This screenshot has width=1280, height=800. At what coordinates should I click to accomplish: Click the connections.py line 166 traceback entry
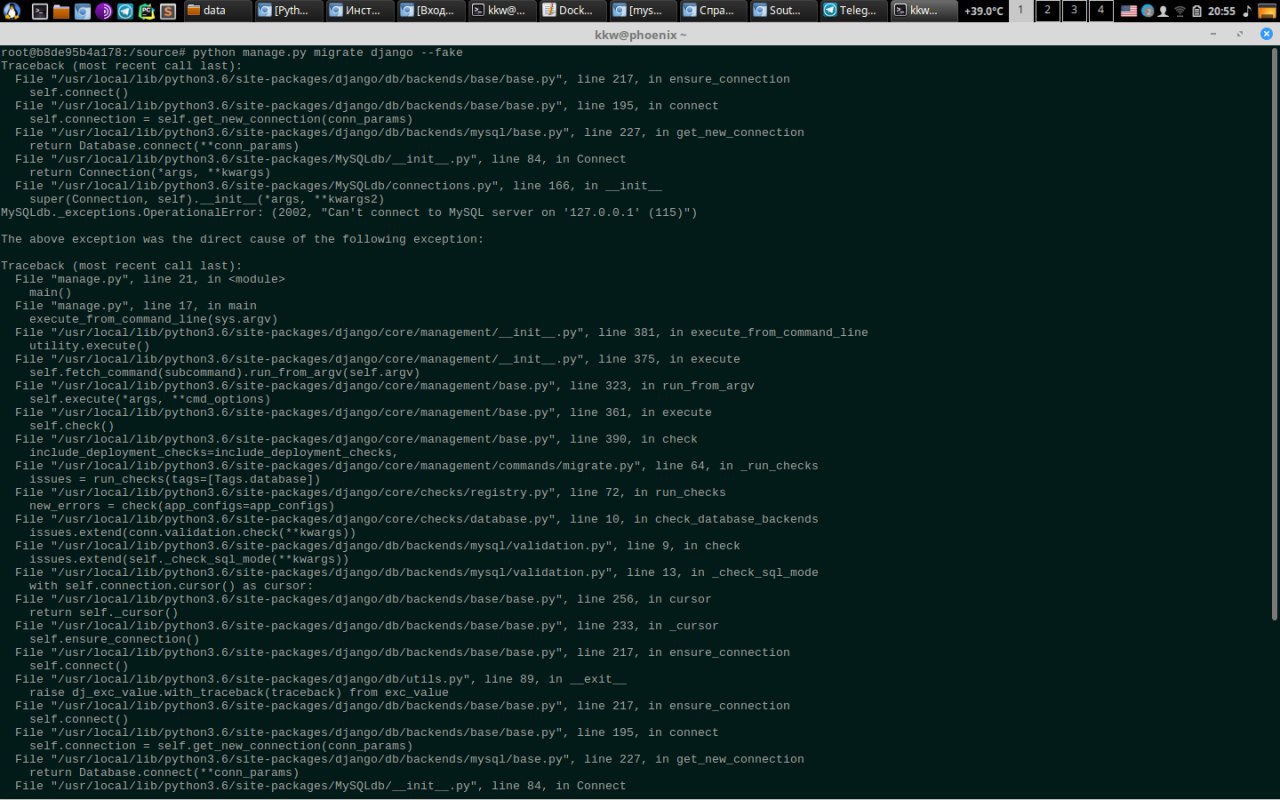(x=338, y=186)
